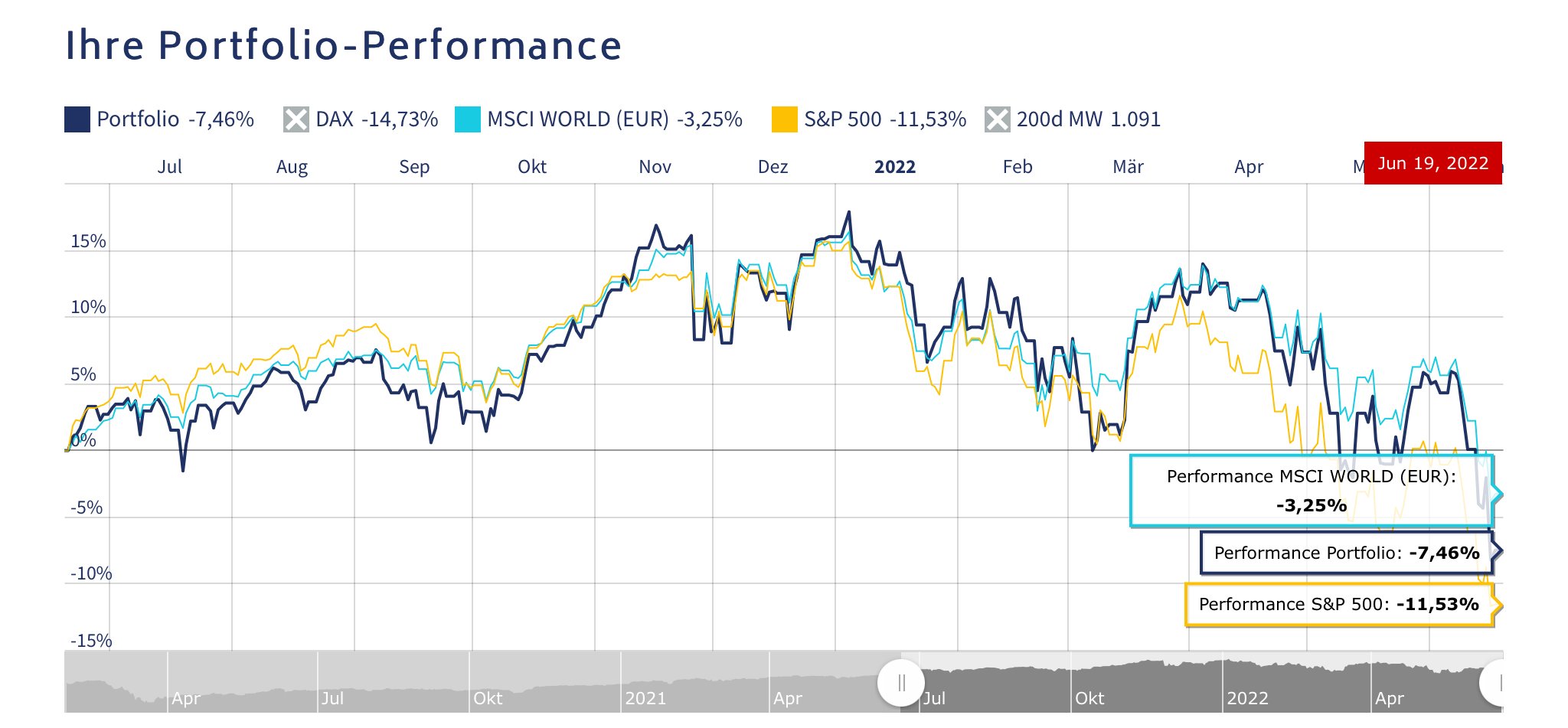Click the red Jun 19, 2022 date flag
This screenshot has width=1568, height=728.
pyautogui.click(x=1432, y=163)
